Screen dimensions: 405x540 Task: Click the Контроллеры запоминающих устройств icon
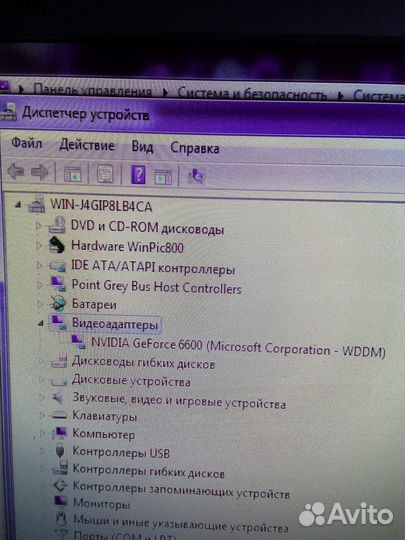pyautogui.click(x=61, y=486)
